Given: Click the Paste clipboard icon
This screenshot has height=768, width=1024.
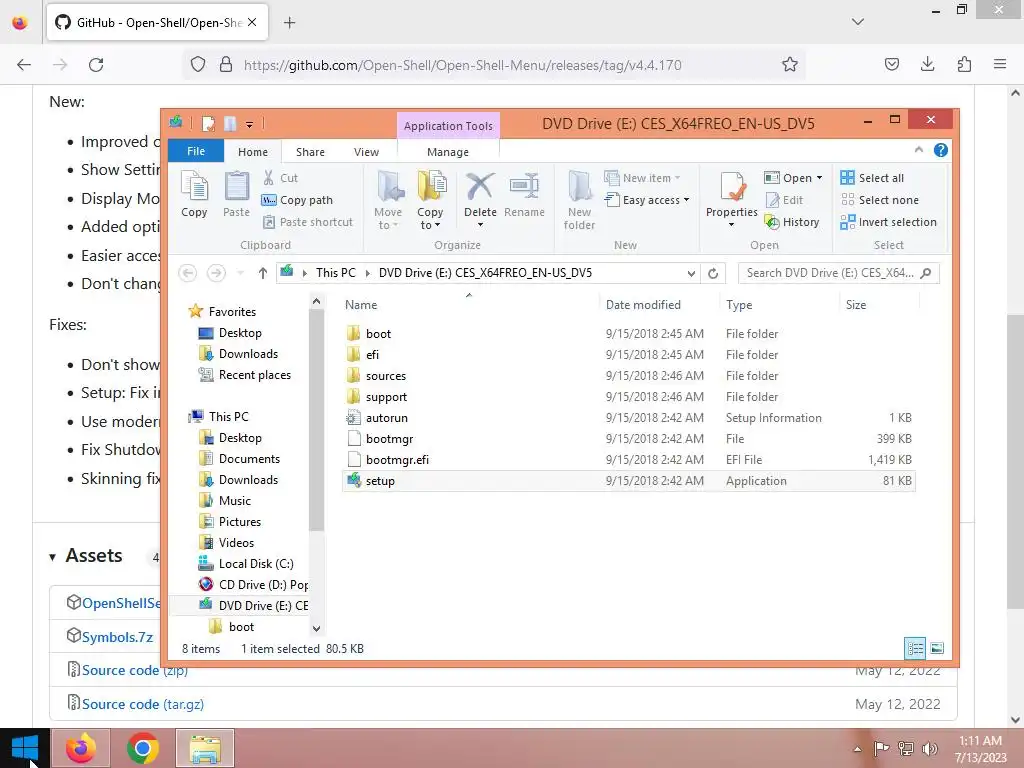Looking at the screenshot, I should click(x=236, y=186).
